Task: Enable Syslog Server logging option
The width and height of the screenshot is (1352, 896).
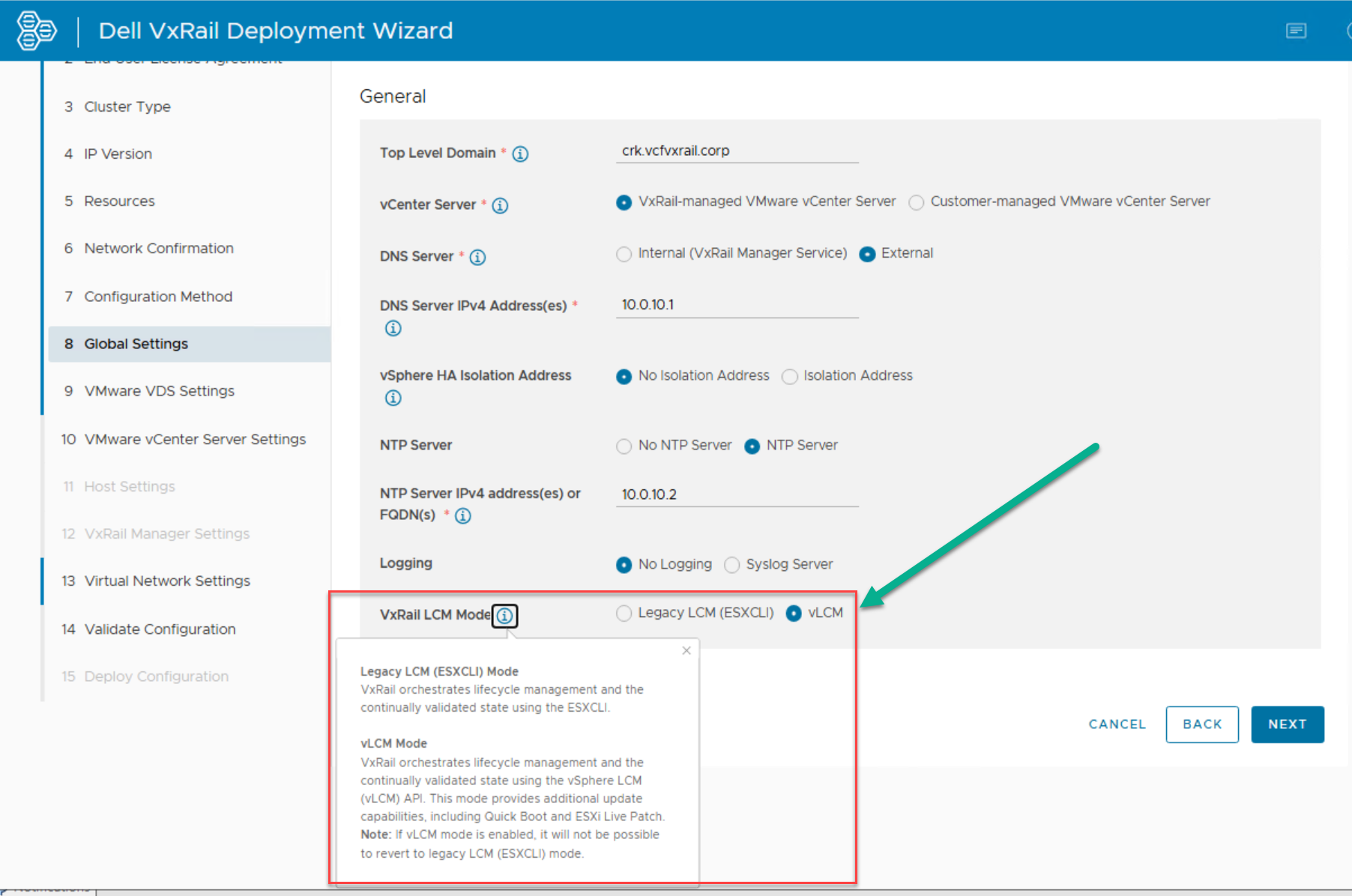Action: (x=731, y=565)
